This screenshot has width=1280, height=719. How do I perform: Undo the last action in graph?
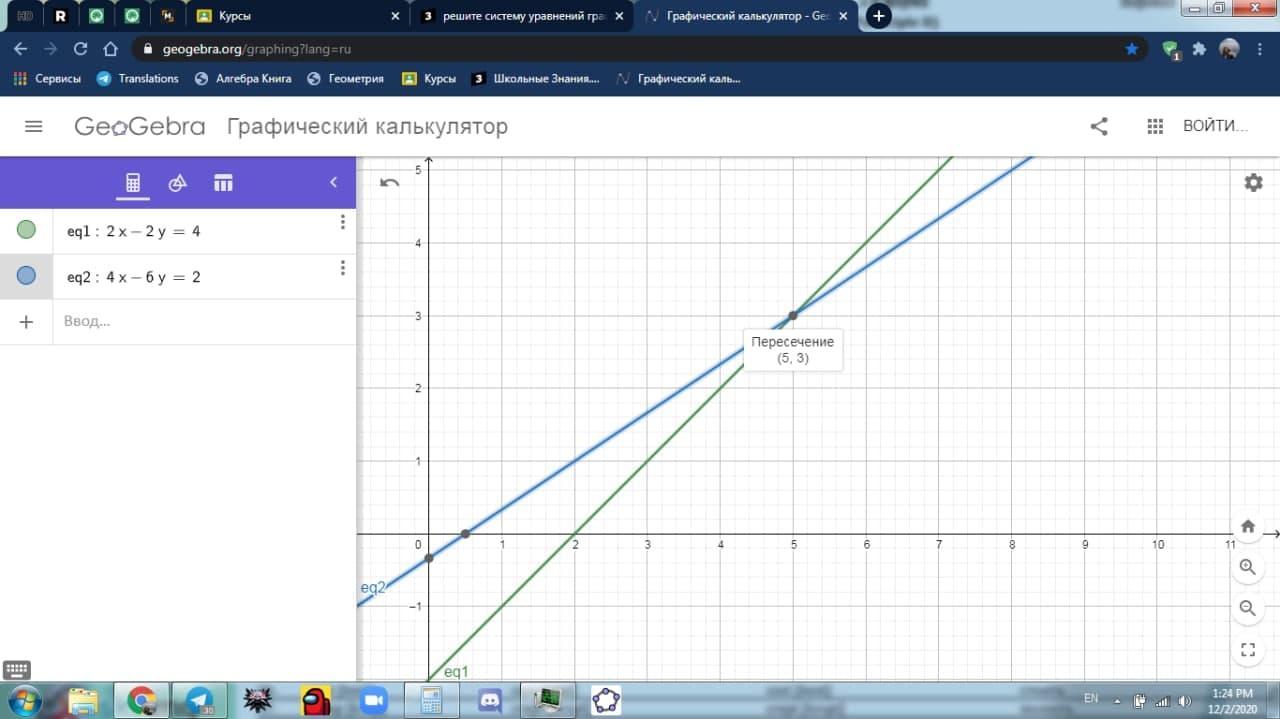(390, 182)
